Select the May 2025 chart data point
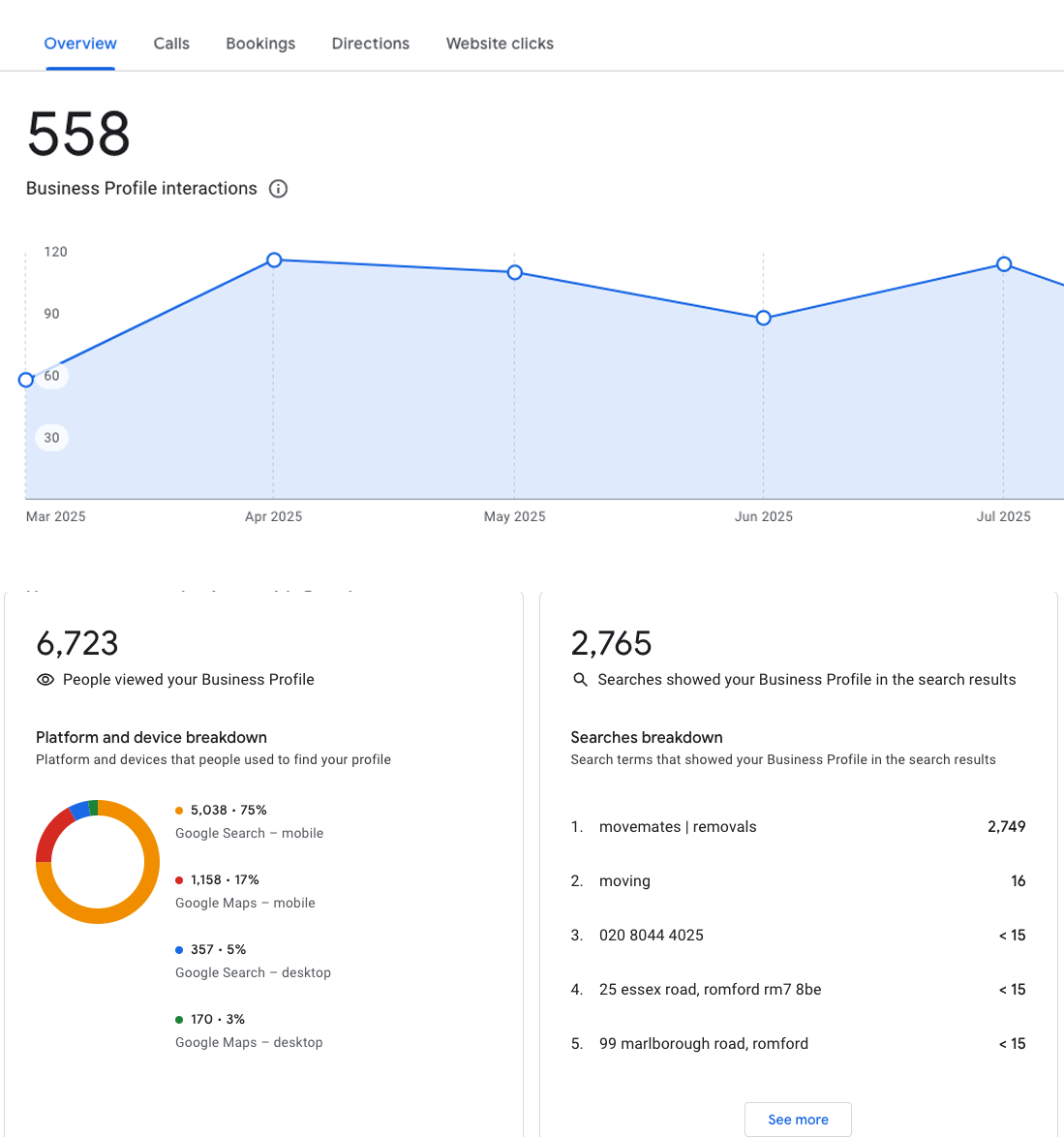 [515, 272]
